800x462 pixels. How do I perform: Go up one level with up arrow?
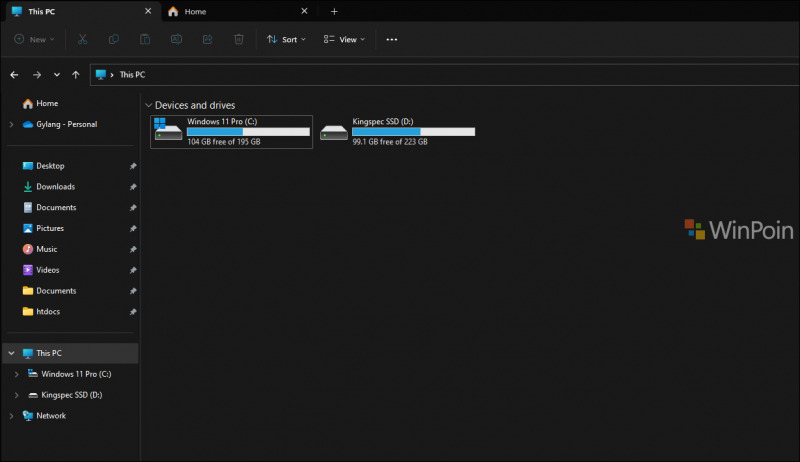coord(76,74)
